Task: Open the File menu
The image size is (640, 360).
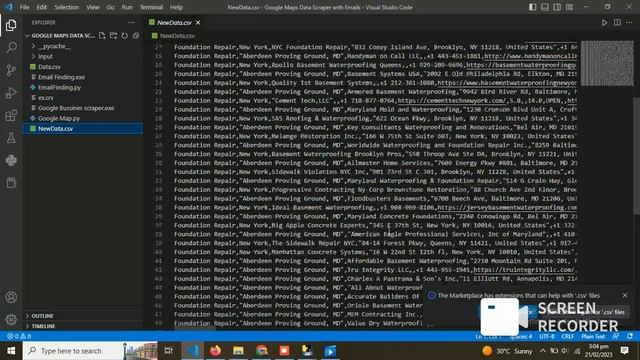Action: pos(24,7)
